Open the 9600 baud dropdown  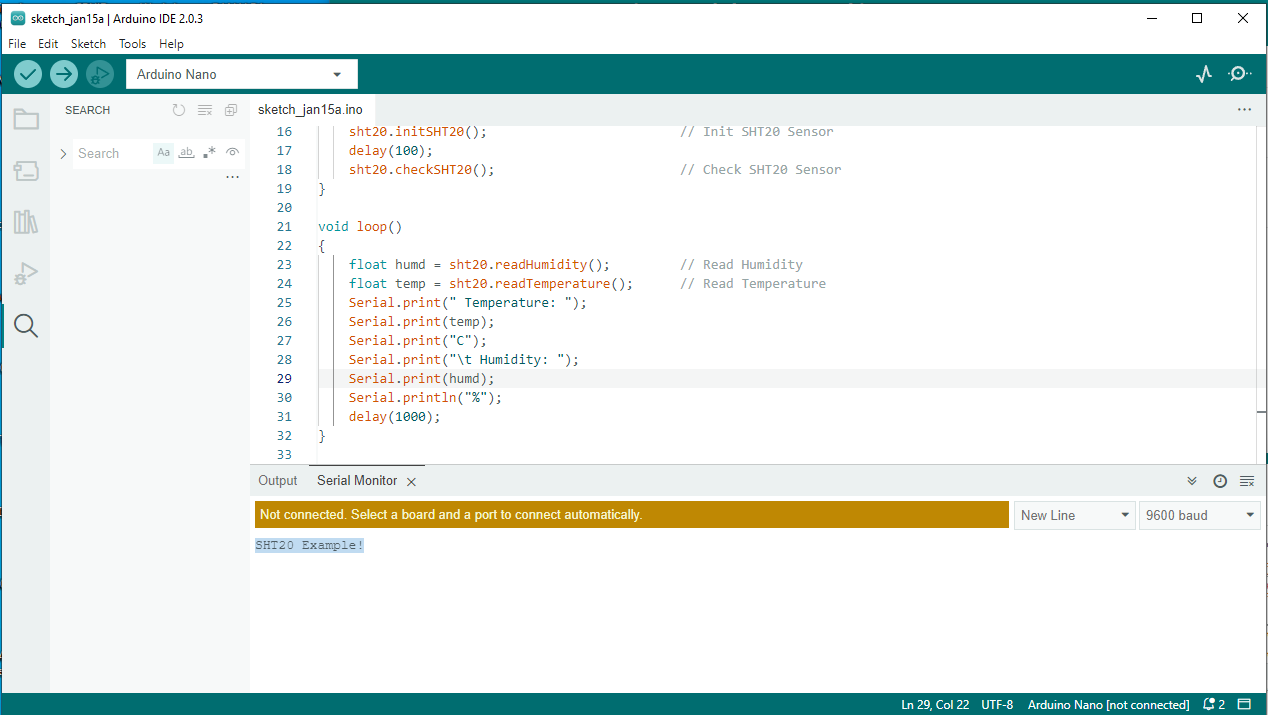[x=1199, y=515]
